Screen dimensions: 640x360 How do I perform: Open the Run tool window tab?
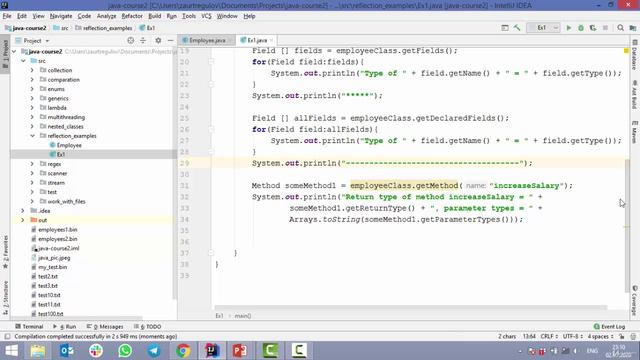click(x=64, y=327)
